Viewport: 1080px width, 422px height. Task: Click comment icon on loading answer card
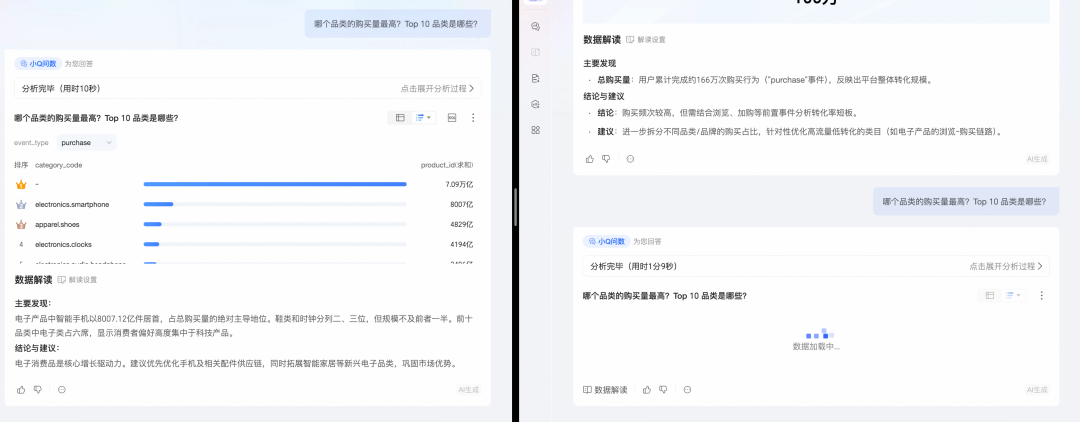(x=687, y=390)
